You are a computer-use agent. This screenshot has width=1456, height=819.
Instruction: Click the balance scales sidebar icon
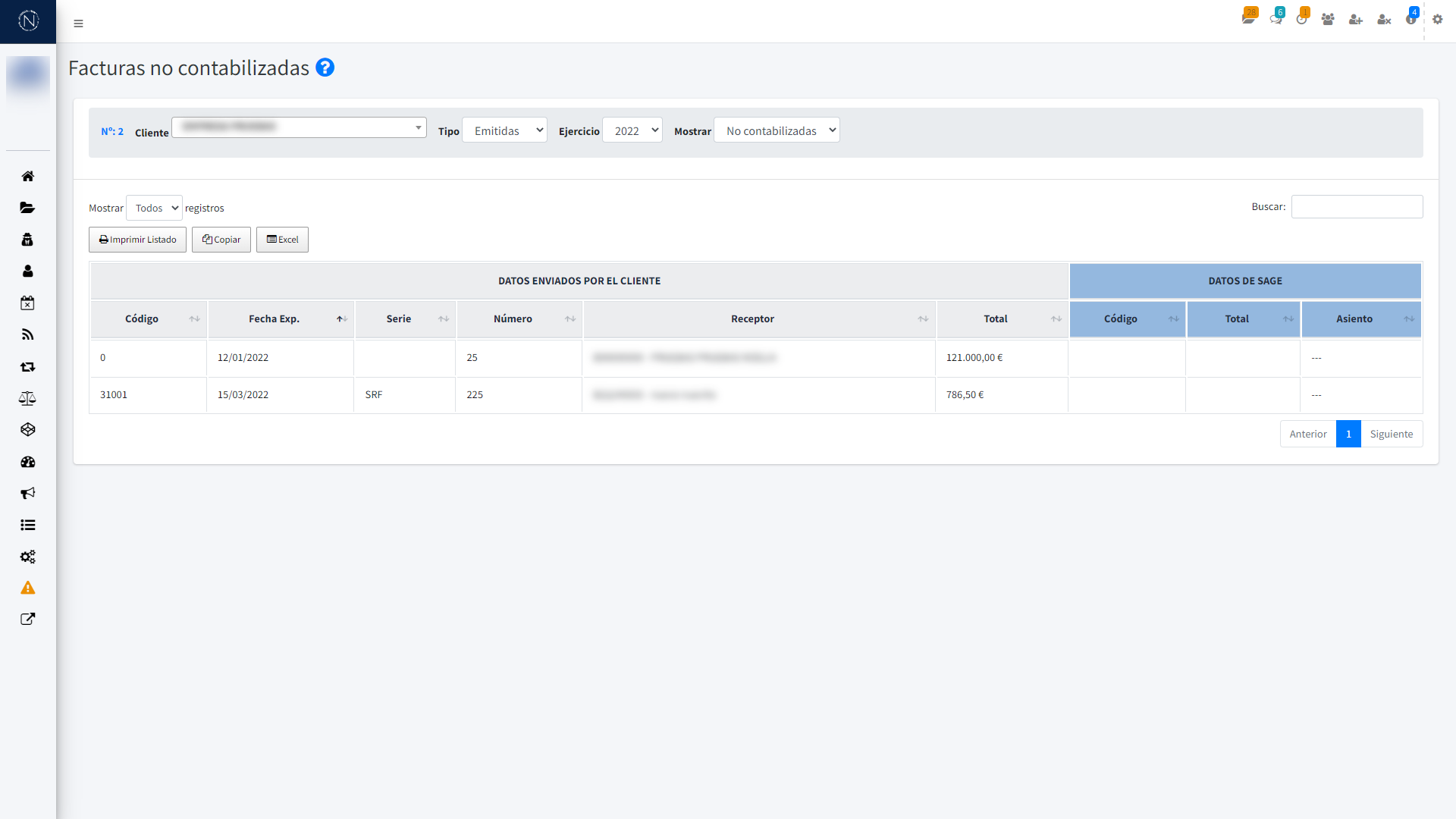(28, 398)
